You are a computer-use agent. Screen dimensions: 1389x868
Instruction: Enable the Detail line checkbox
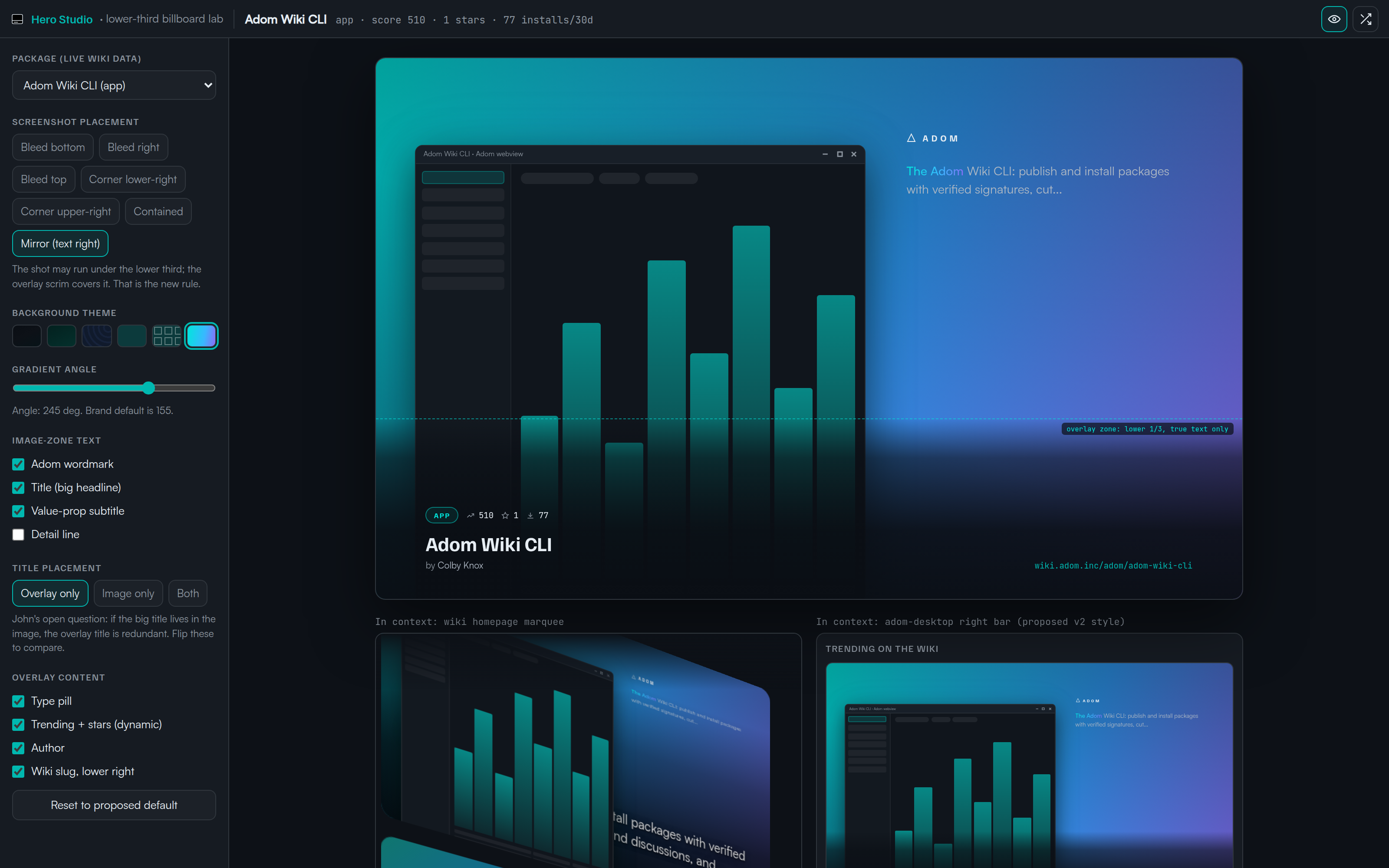[x=18, y=535]
